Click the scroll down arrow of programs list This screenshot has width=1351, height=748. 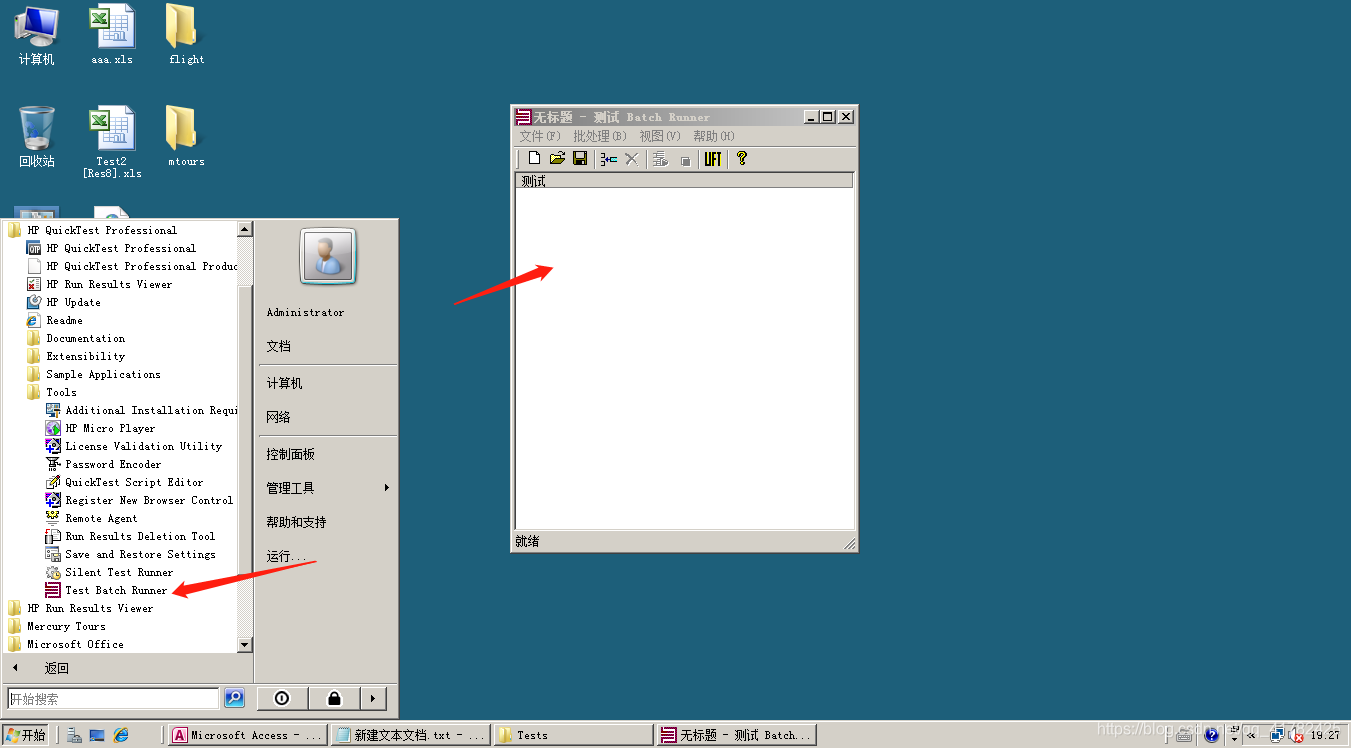[245, 645]
